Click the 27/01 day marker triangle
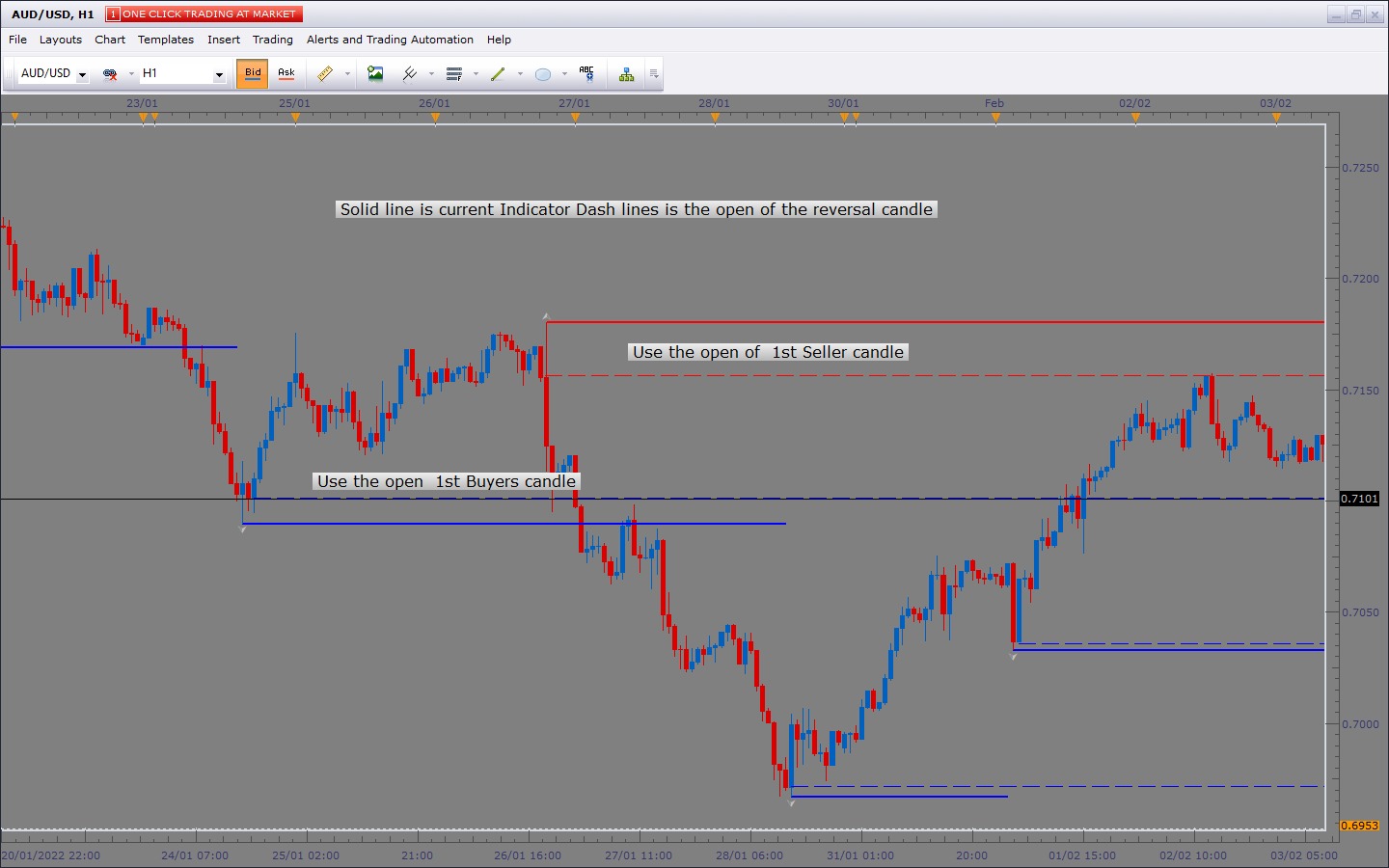1389x868 pixels. pos(575,118)
